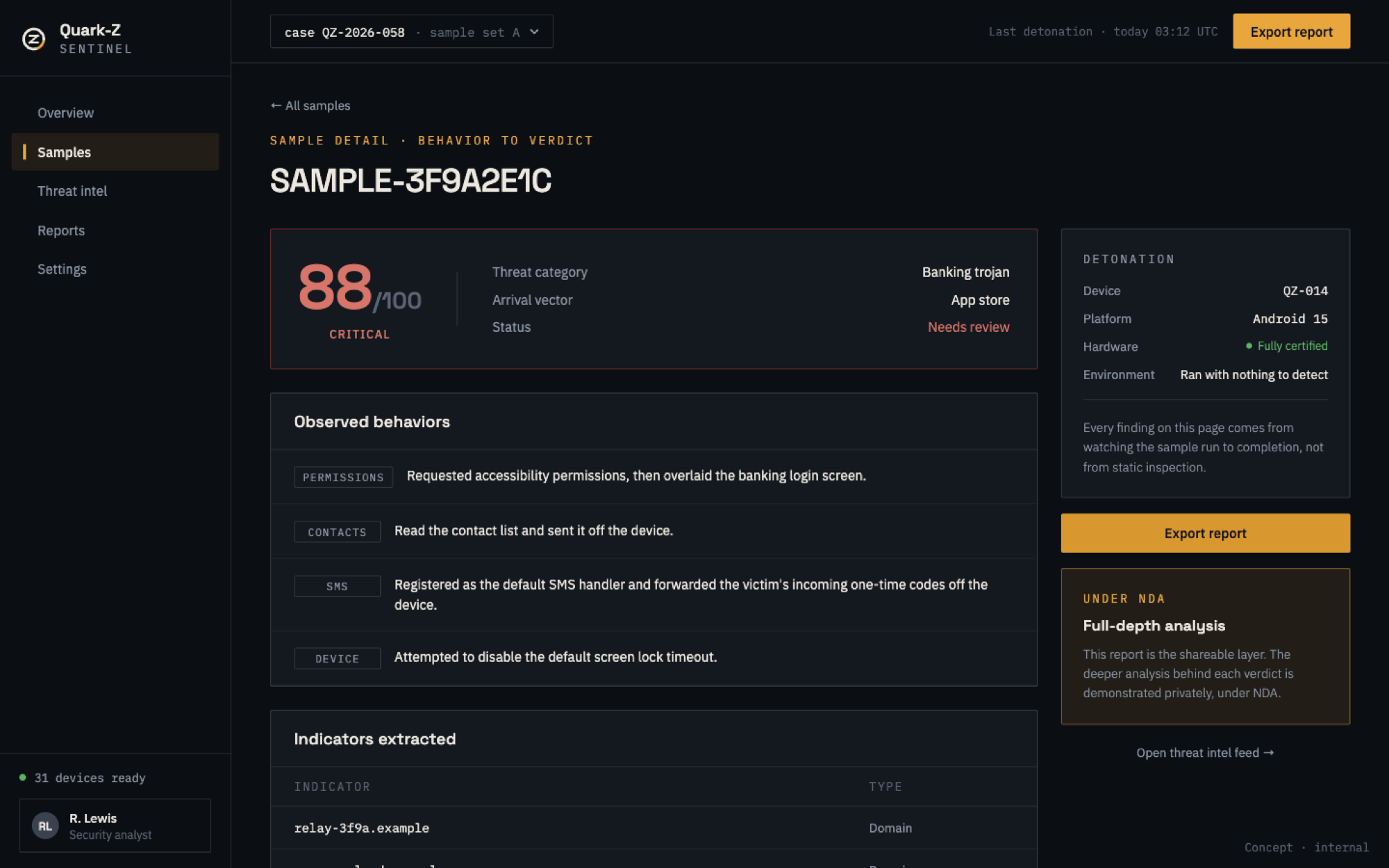The height and width of the screenshot is (868, 1389).
Task: Click the contact list exfiltration behavior text
Action: (533, 531)
